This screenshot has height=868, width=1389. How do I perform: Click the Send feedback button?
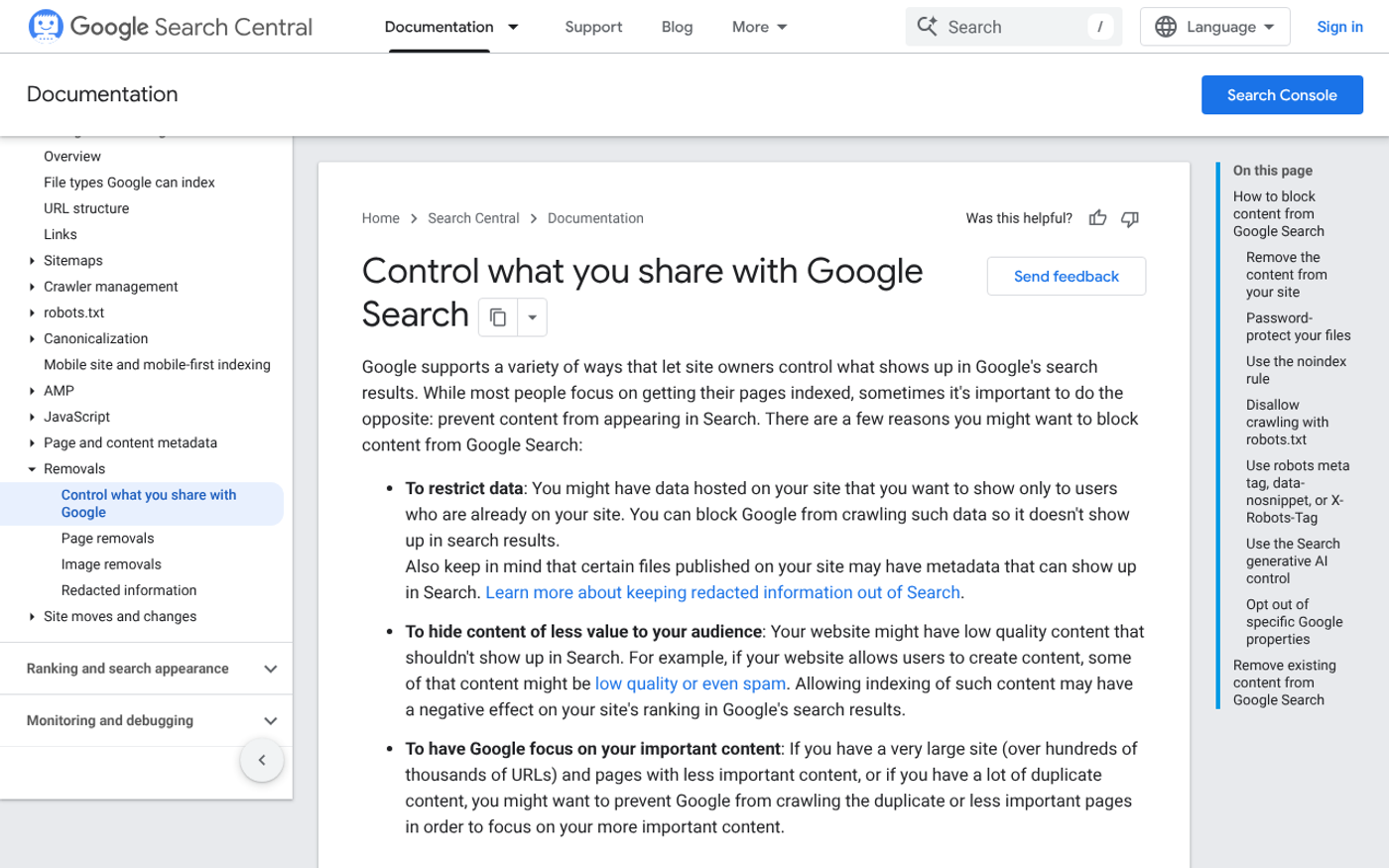tap(1066, 276)
